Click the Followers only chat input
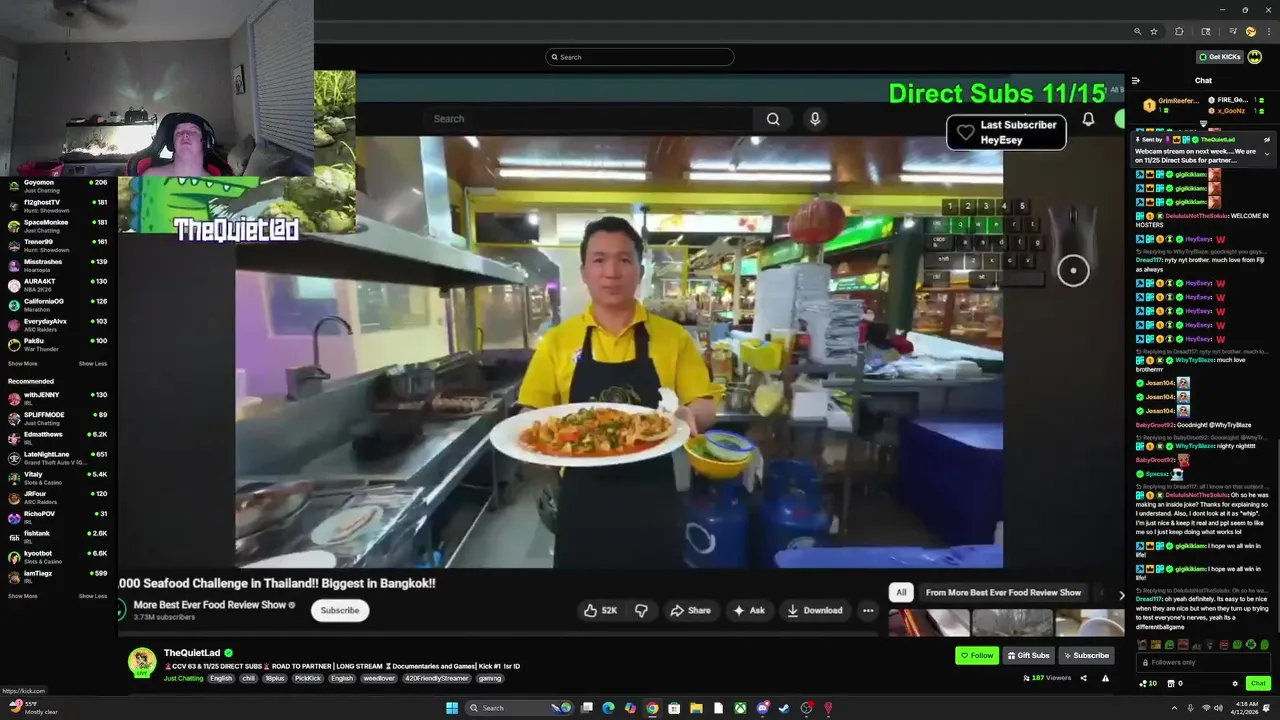Screen dimensions: 1280x720 [x=1204, y=662]
